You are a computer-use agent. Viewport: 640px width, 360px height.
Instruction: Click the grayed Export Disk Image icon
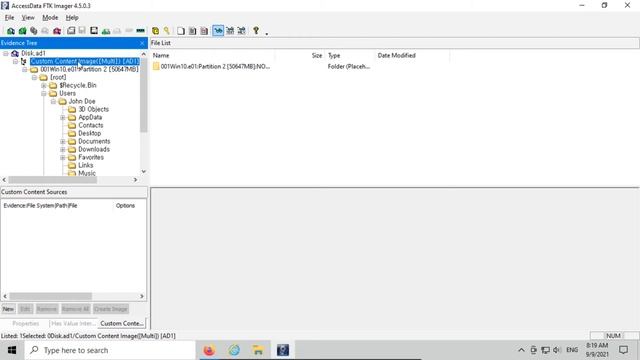coord(82,31)
